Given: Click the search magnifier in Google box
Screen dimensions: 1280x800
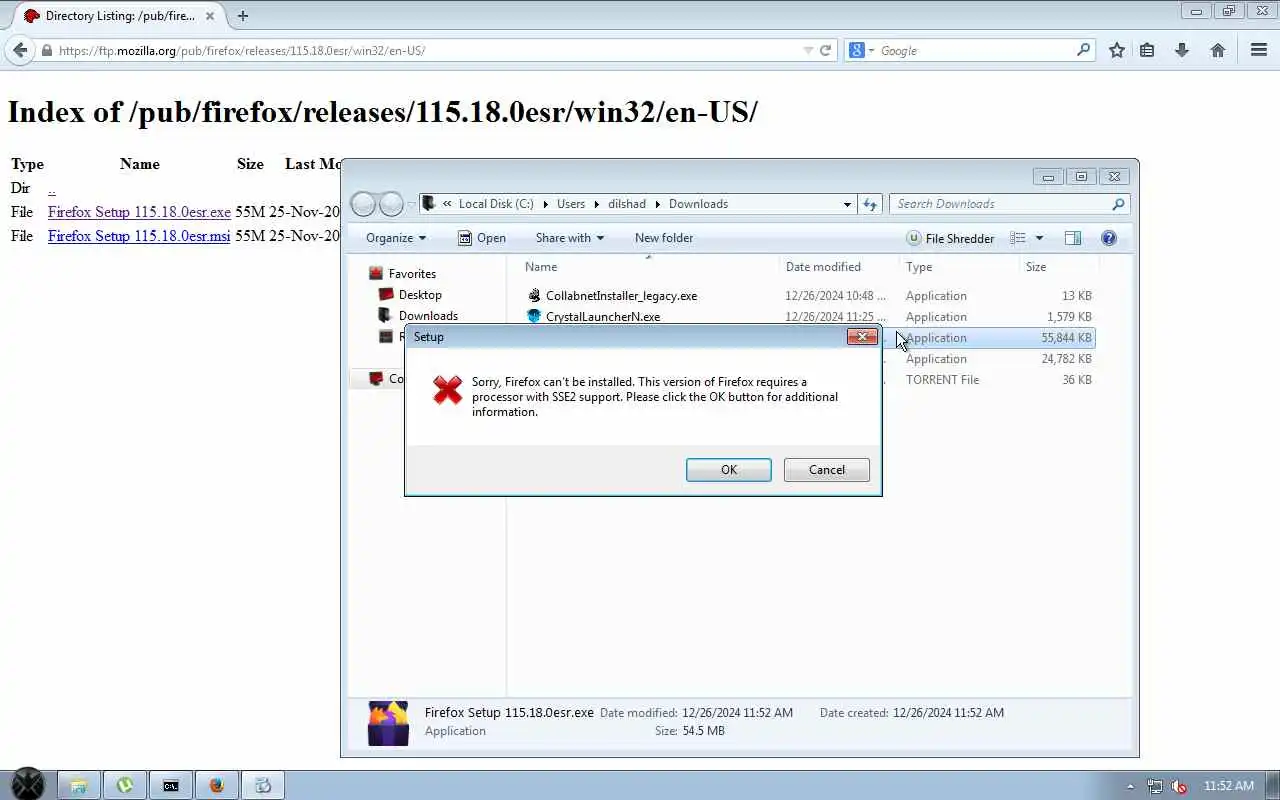Looking at the screenshot, I should 1084,50.
